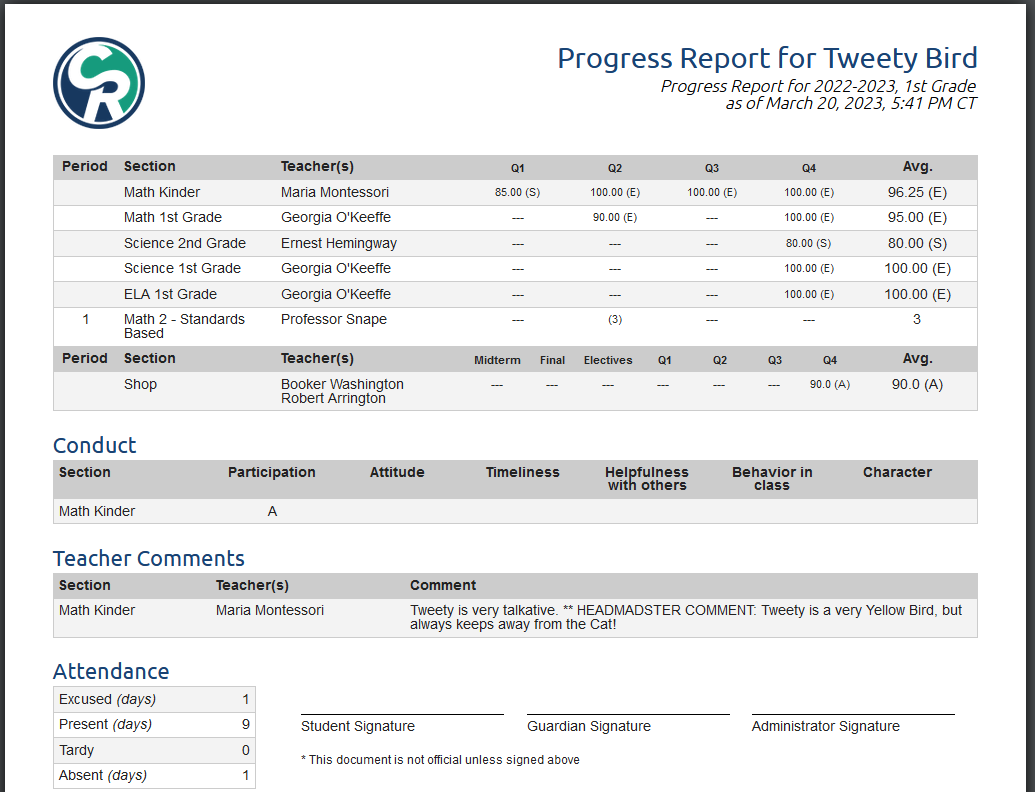This screenshot has width=1035, height=792.
Task: Click the Shop Q4 grade 90.0 (A)
Action: point(829,384)
